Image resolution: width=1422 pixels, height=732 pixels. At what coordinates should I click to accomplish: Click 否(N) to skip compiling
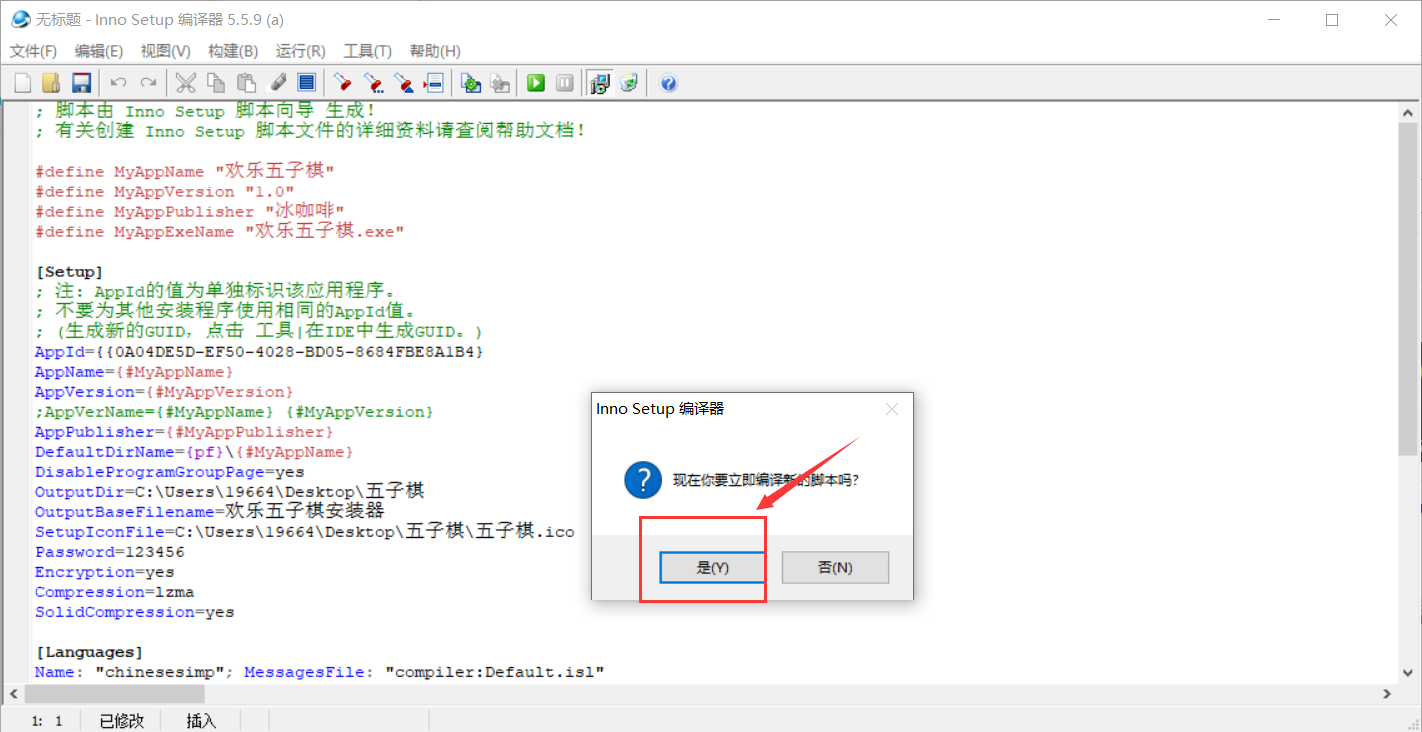(835, 567)
